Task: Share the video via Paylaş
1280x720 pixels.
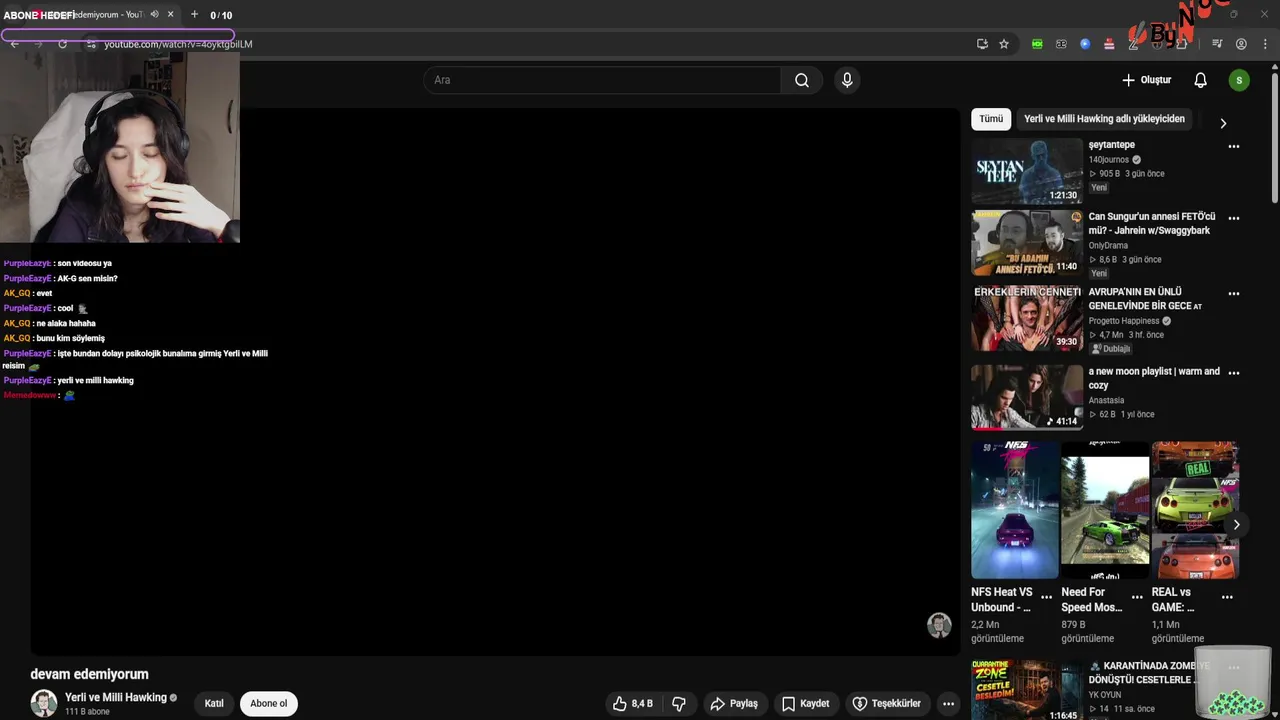Action: click(x=734, y=704)
